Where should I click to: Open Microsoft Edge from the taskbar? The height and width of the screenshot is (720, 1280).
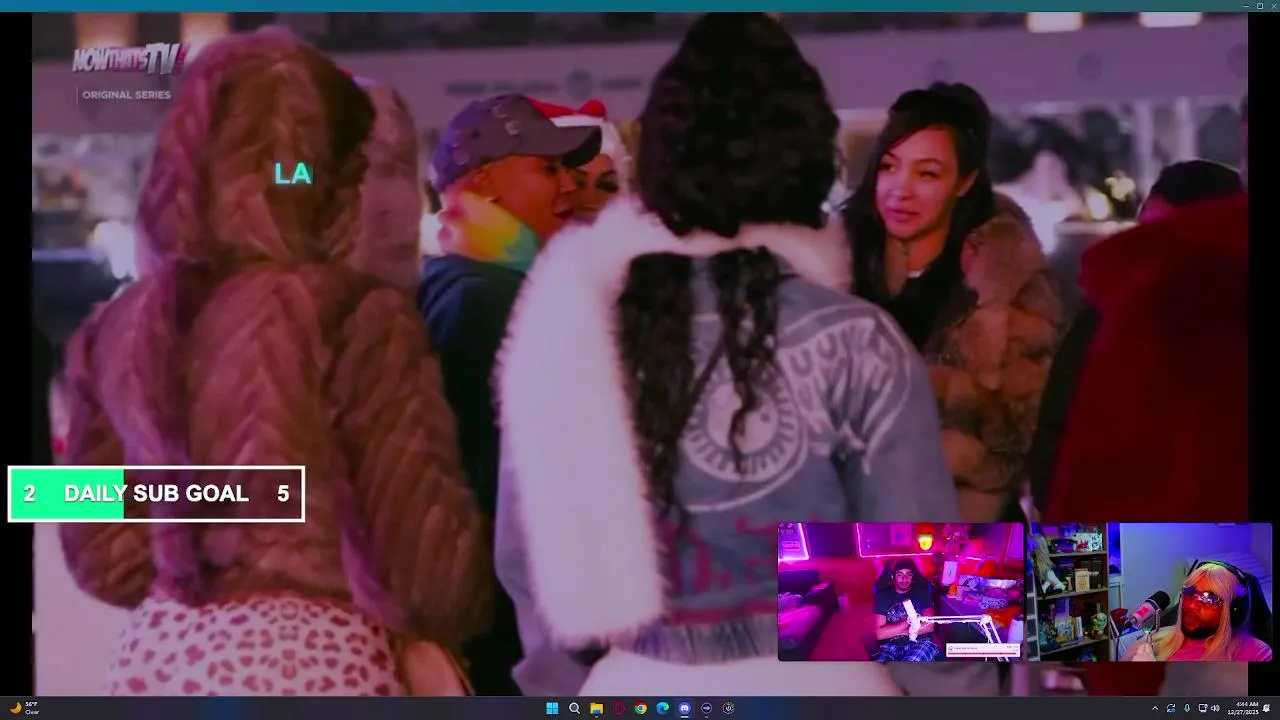pyautogui.click(x=662, y=708)
